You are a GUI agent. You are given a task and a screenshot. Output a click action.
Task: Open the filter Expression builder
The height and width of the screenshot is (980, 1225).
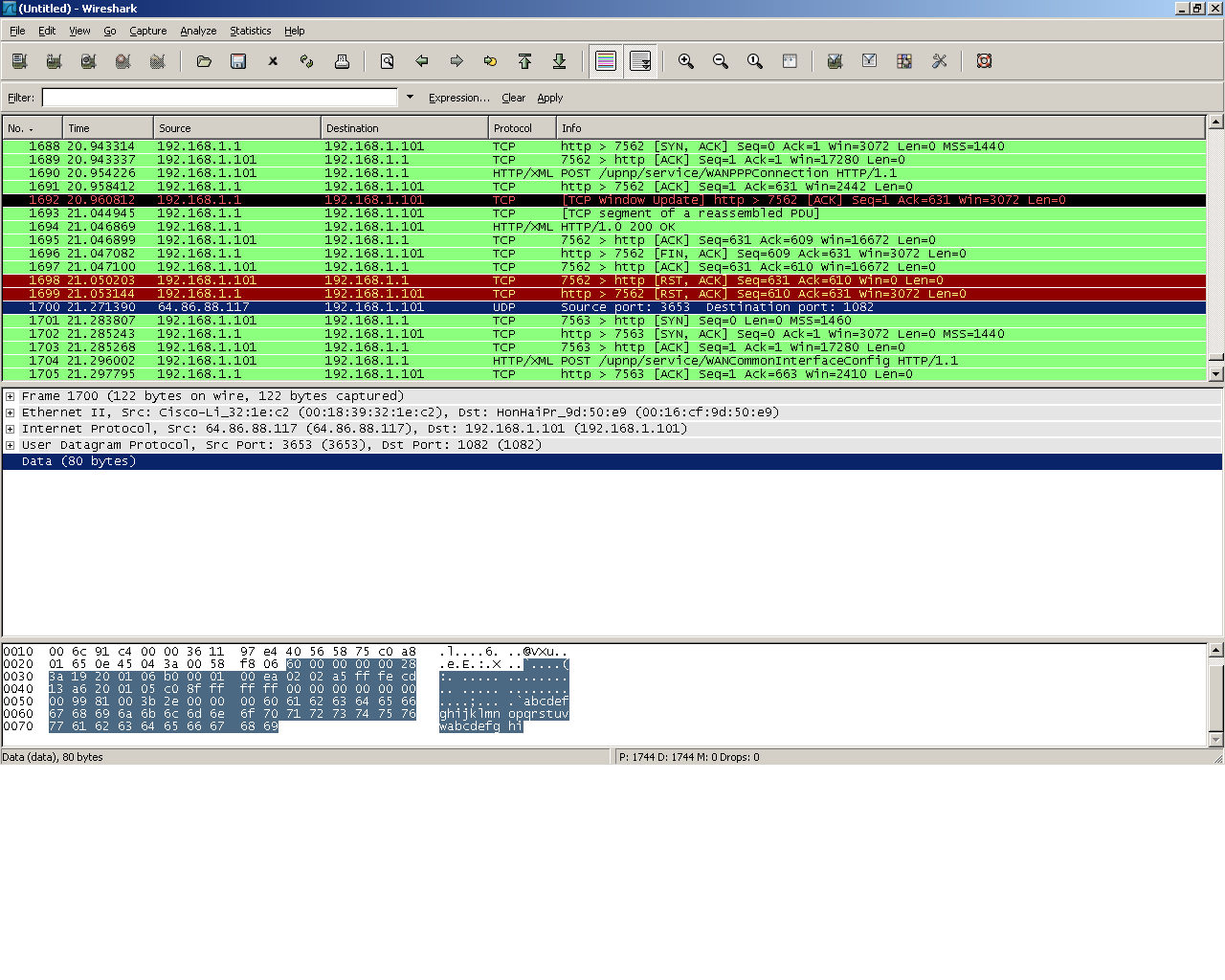(x=458, y=98)
